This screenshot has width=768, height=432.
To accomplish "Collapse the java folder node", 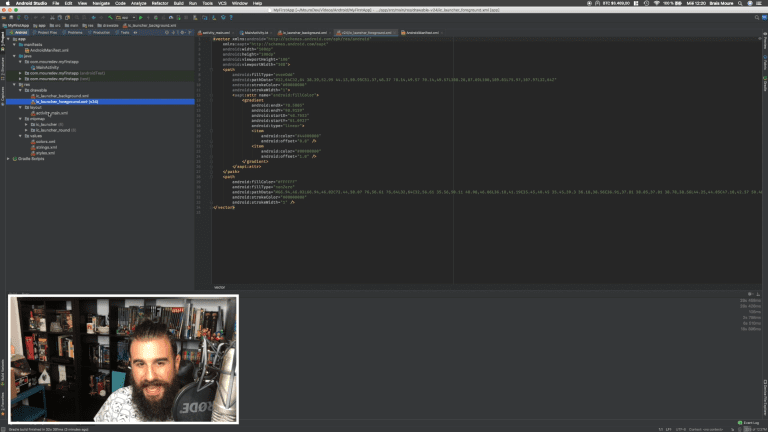I will coord(15,56).
